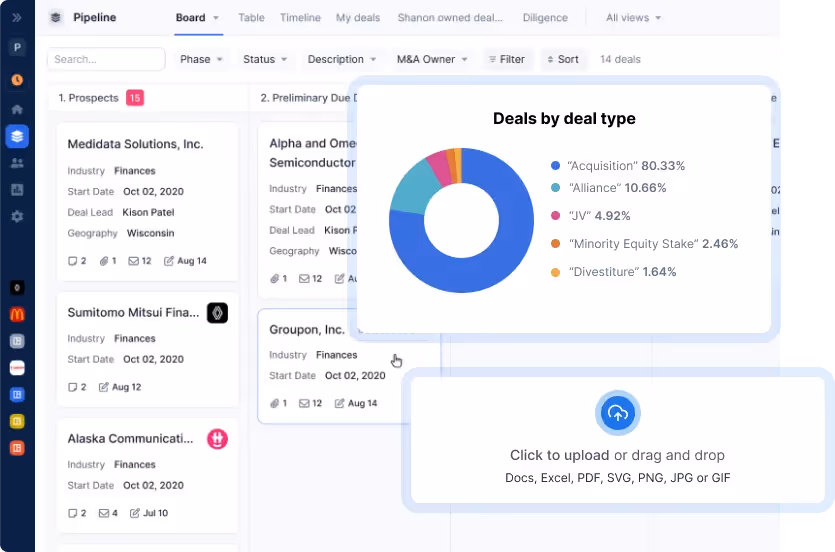Open the yellow grid icon in sidebar
This screenshot has height=552, width=835.
pyautogui.click(x=17, y=422)
